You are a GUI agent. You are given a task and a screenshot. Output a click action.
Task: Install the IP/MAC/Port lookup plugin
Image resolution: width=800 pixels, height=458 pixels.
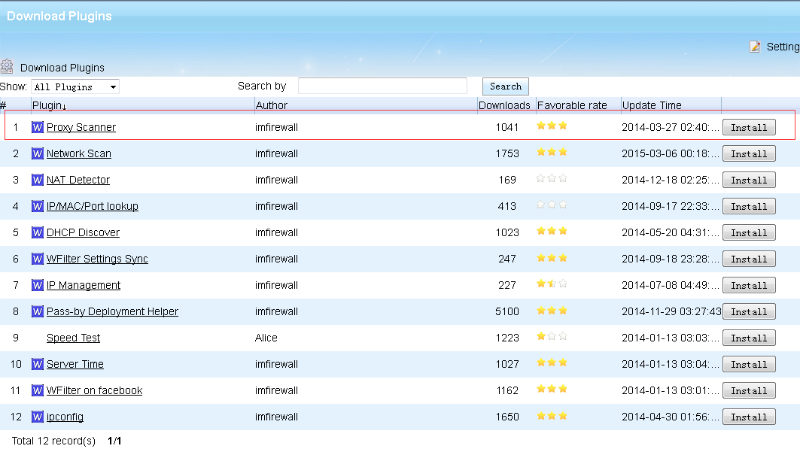tap(748, 207)
